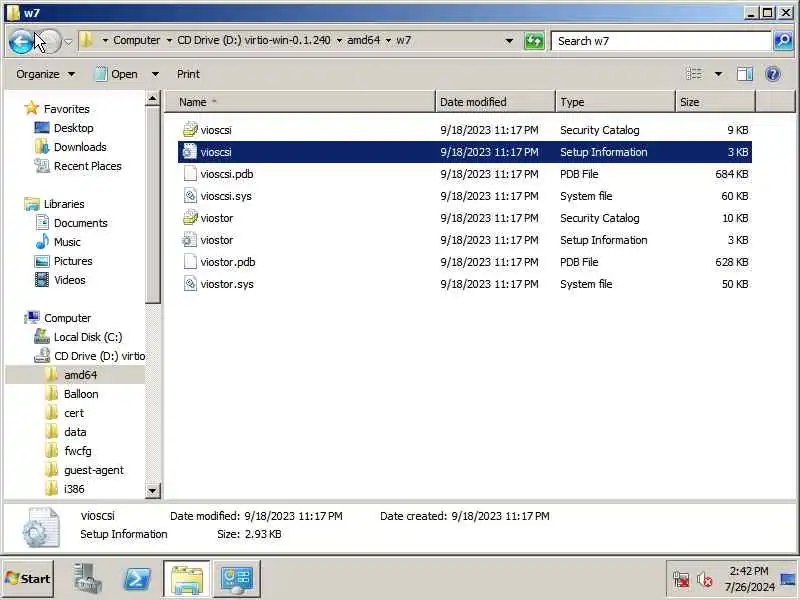800x600 pixels.
Task: Click the folder icon in the address bar
Action: click(87, 40)
